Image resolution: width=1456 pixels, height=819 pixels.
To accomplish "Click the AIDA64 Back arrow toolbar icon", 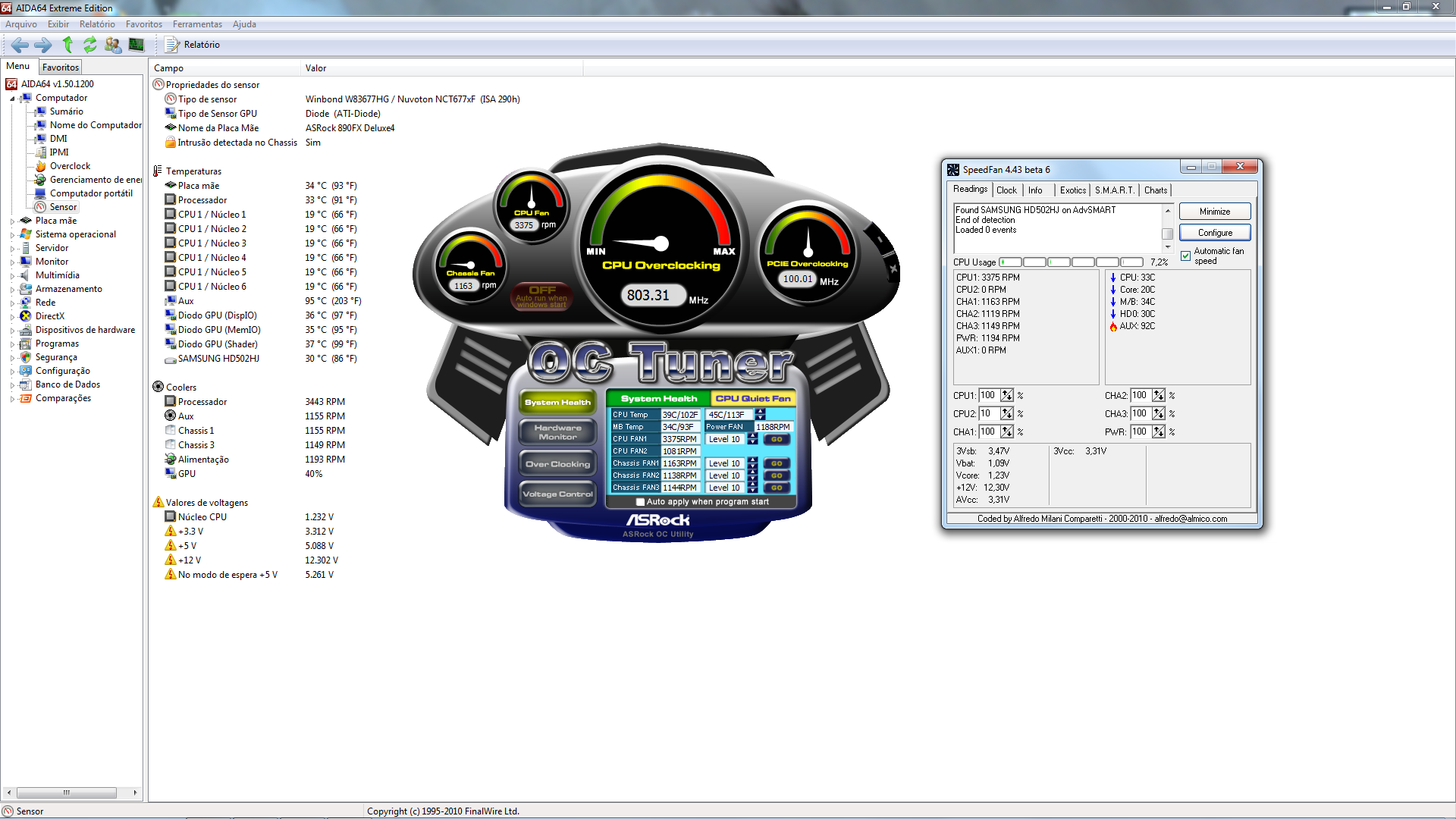I will click(20, 45).
